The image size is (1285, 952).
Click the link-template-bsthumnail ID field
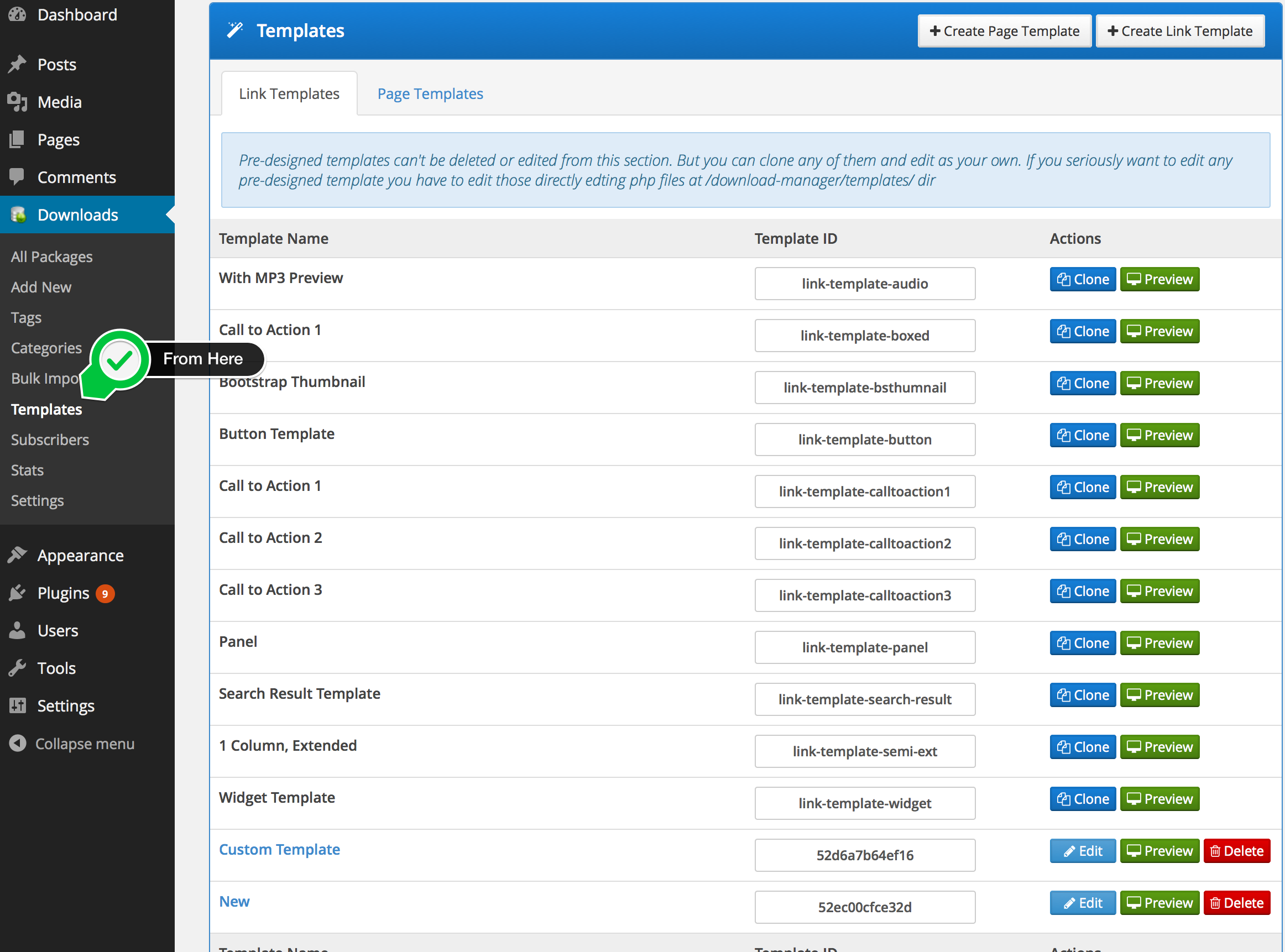pyautogui.click(x=865, y=387)
